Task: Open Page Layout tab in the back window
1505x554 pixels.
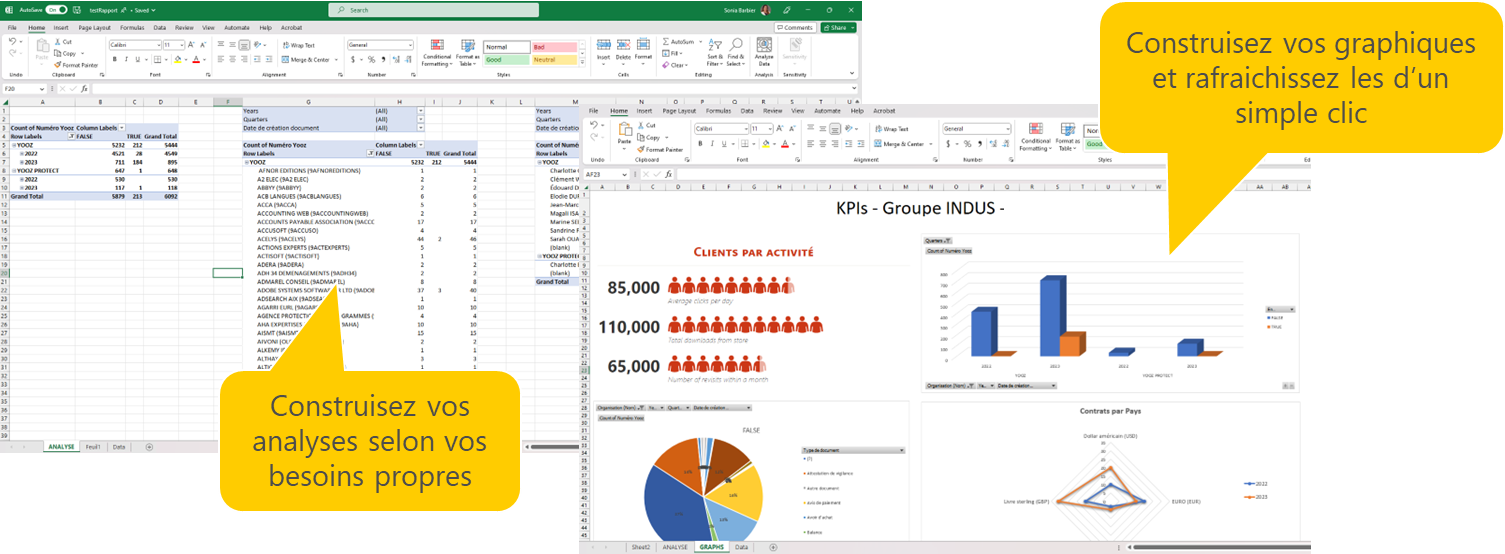Action: click(94, 28)
